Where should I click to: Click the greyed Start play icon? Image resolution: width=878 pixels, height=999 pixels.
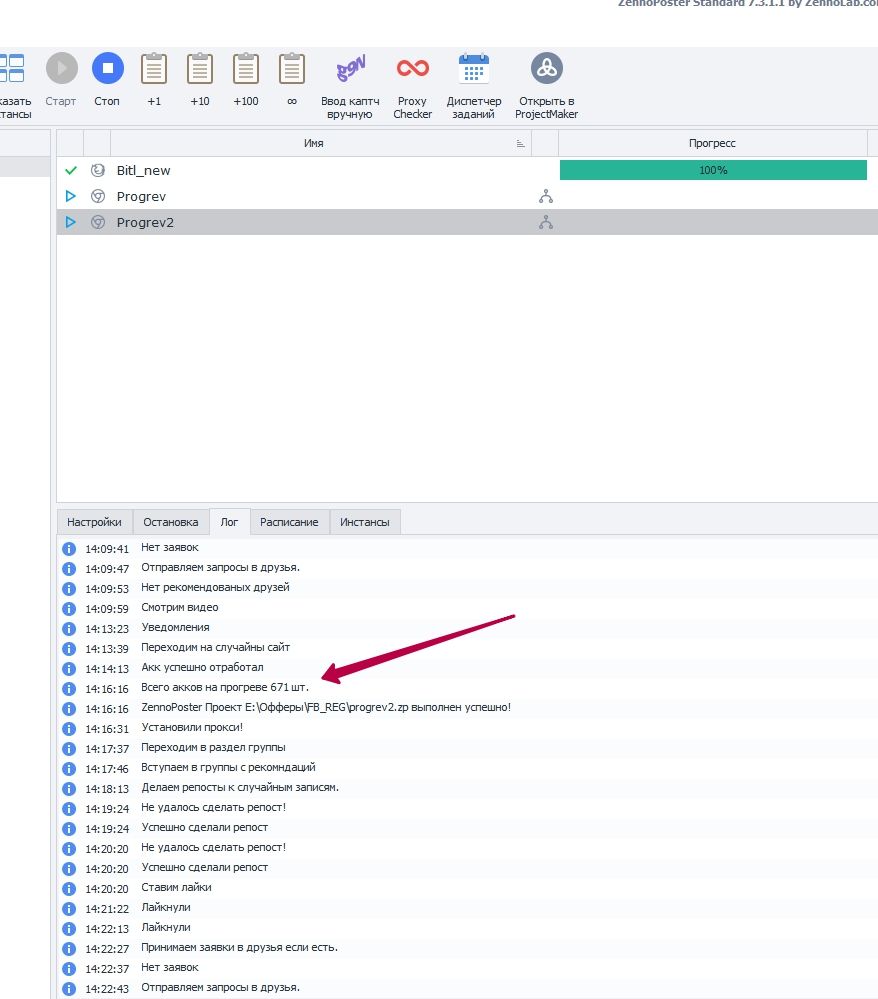pos(62,68)
